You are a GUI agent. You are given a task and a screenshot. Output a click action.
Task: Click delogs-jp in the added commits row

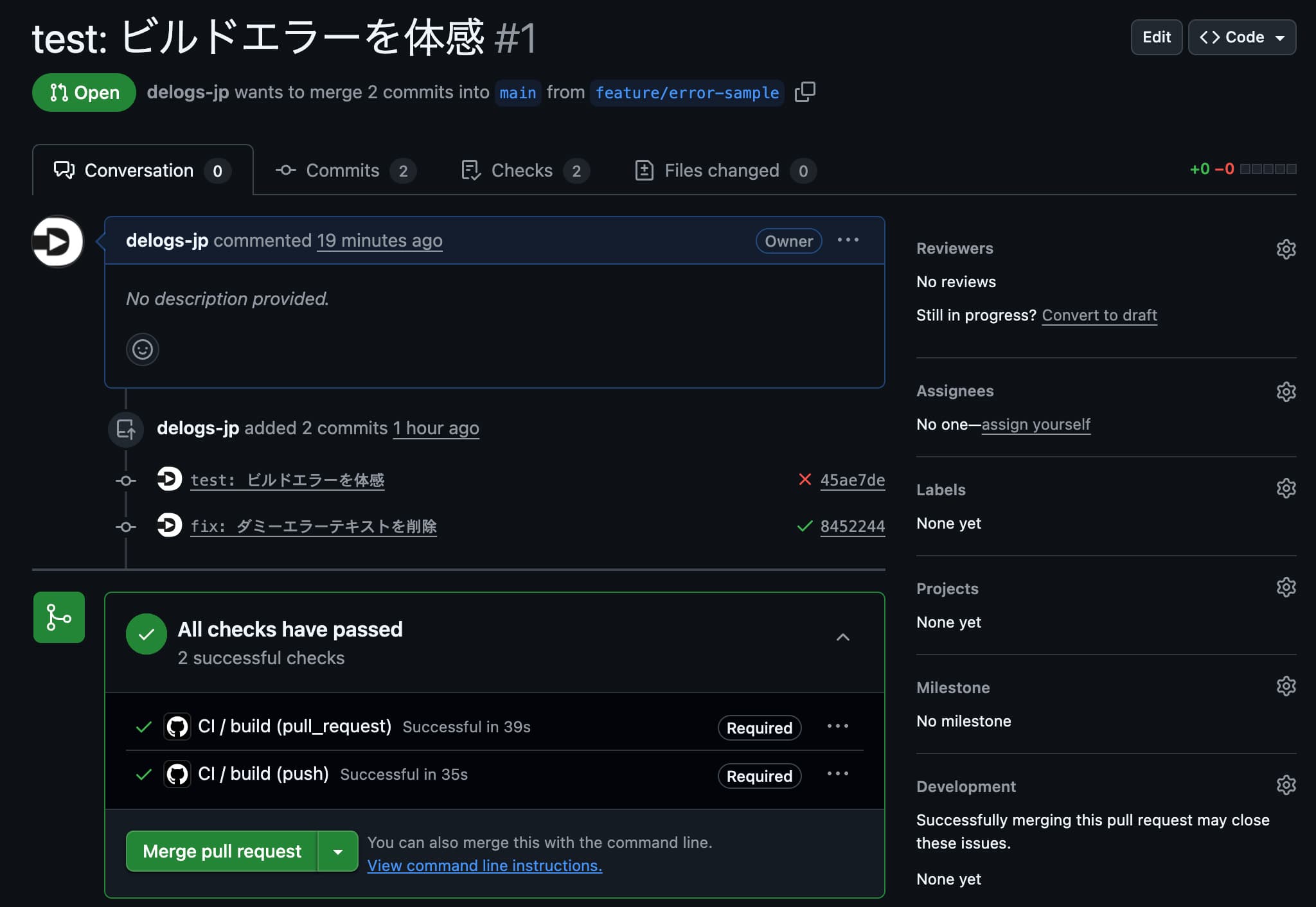click(x=198, y=428)
